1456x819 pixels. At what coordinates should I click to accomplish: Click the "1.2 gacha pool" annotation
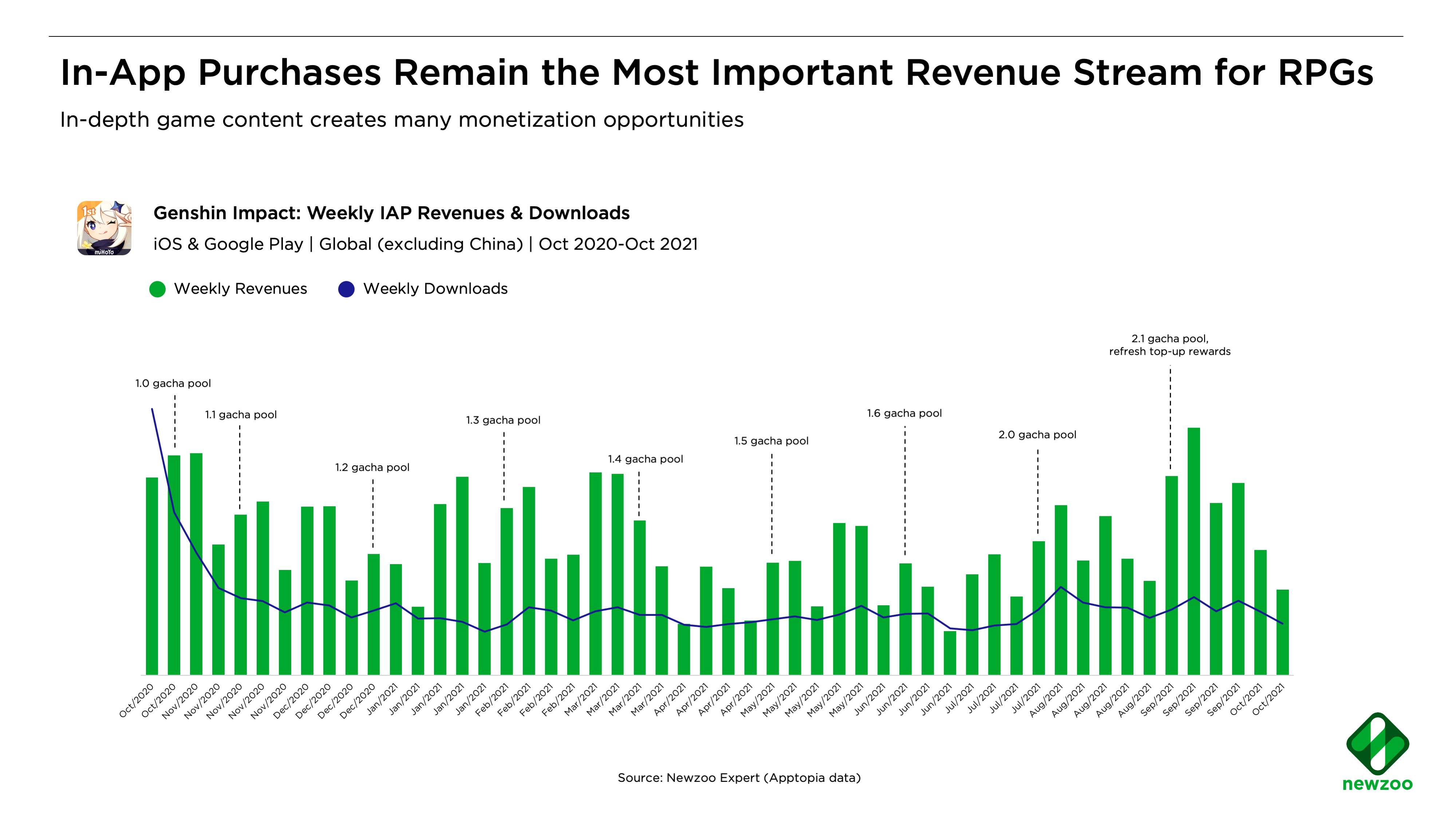(x=372, y=468)
